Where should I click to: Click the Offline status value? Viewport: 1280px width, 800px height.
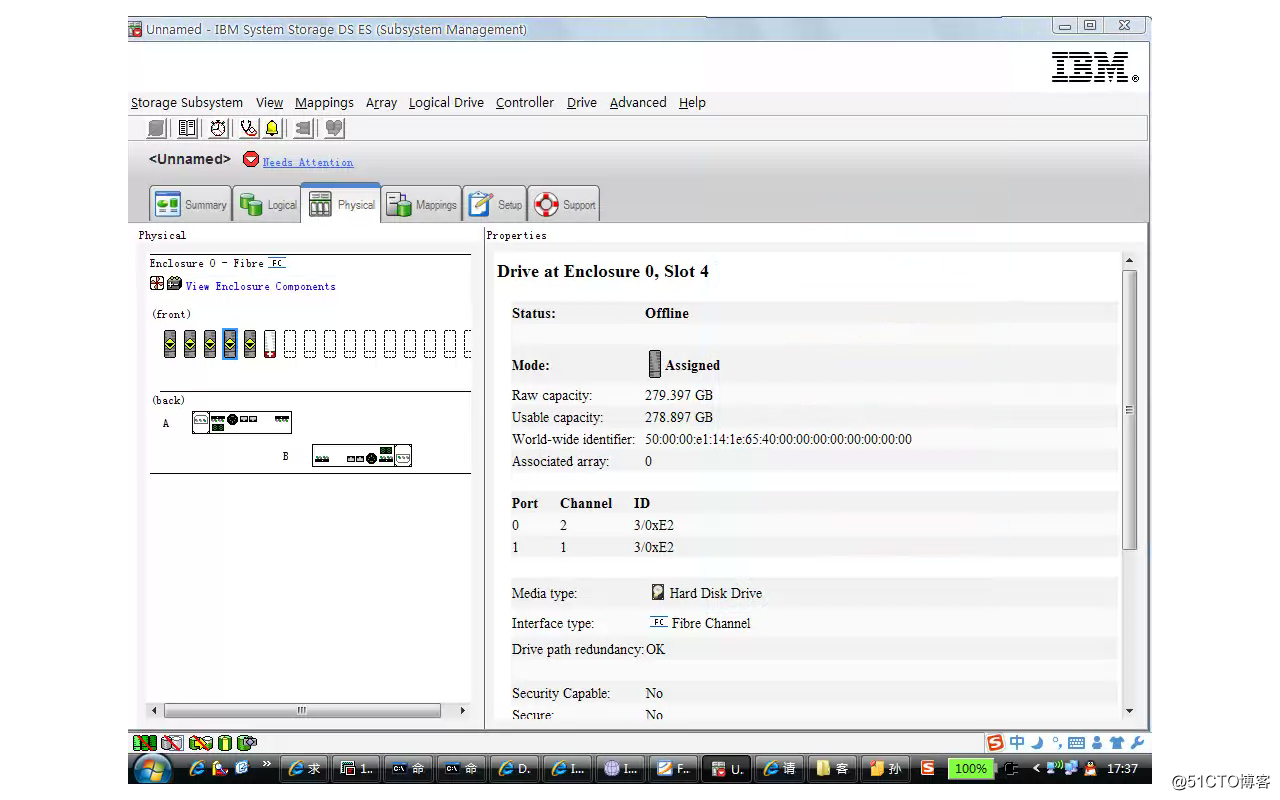(x=667, y=313)
